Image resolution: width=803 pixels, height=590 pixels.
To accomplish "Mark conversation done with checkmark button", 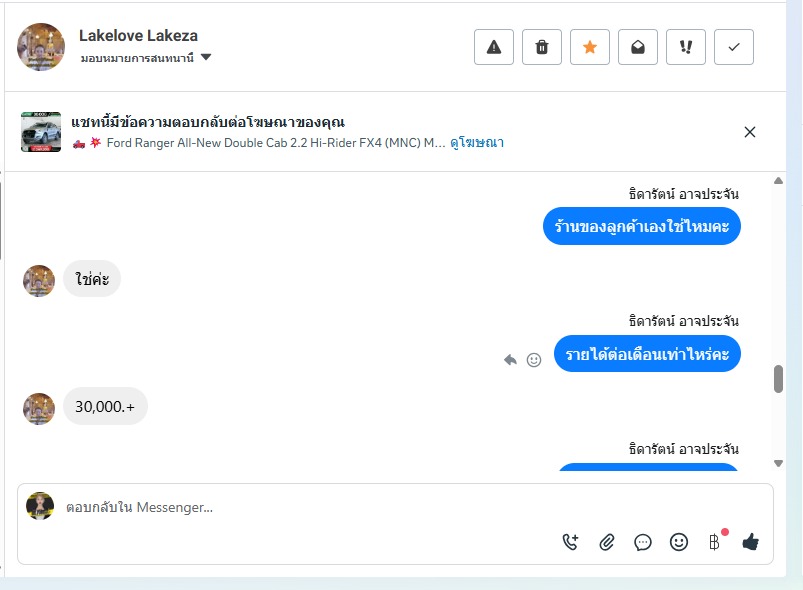I will click(734, 47).
